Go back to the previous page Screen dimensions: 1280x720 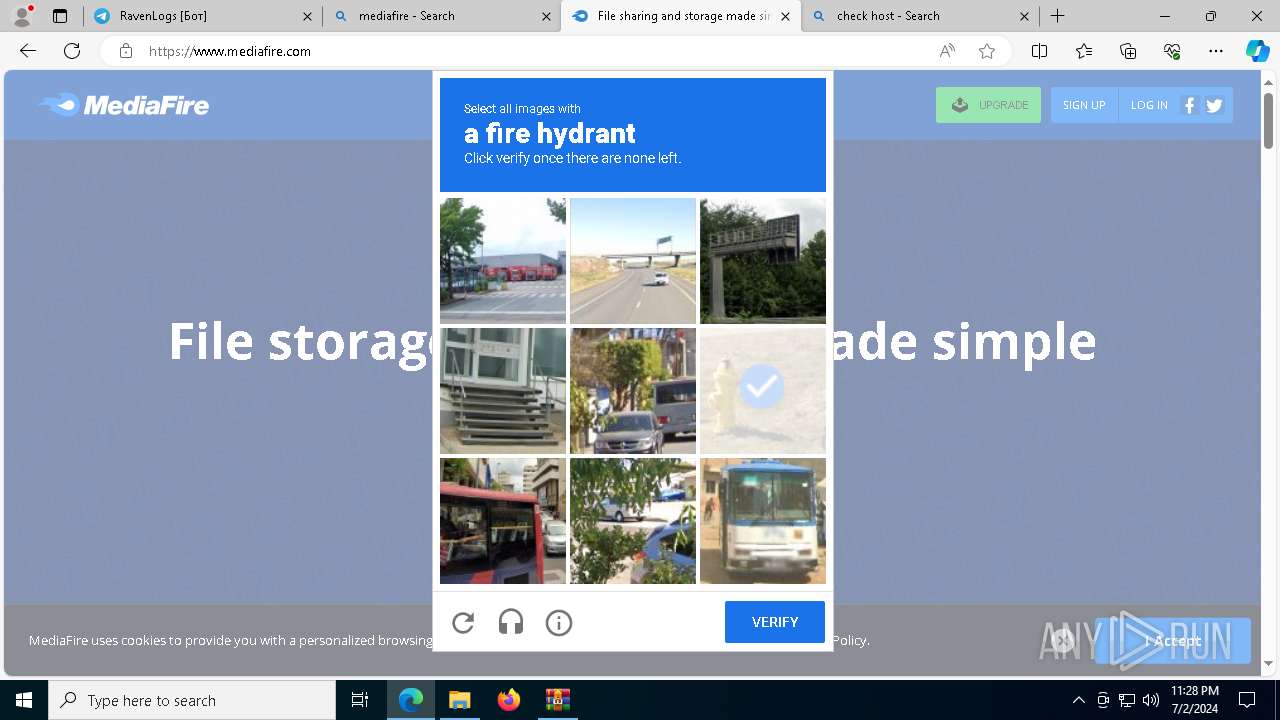point(28,51)
